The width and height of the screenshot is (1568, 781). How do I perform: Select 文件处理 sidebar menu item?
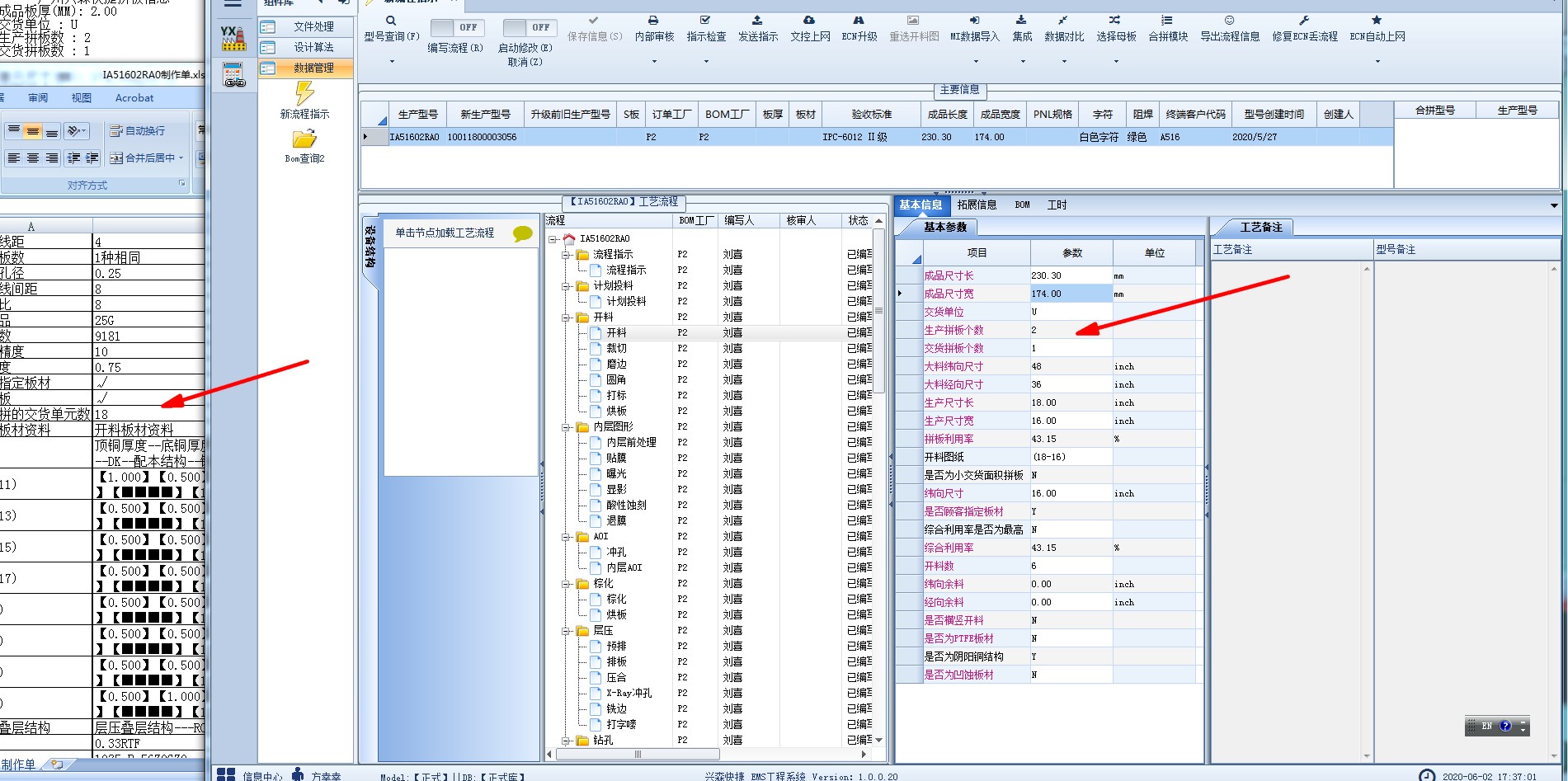[306, 26]
